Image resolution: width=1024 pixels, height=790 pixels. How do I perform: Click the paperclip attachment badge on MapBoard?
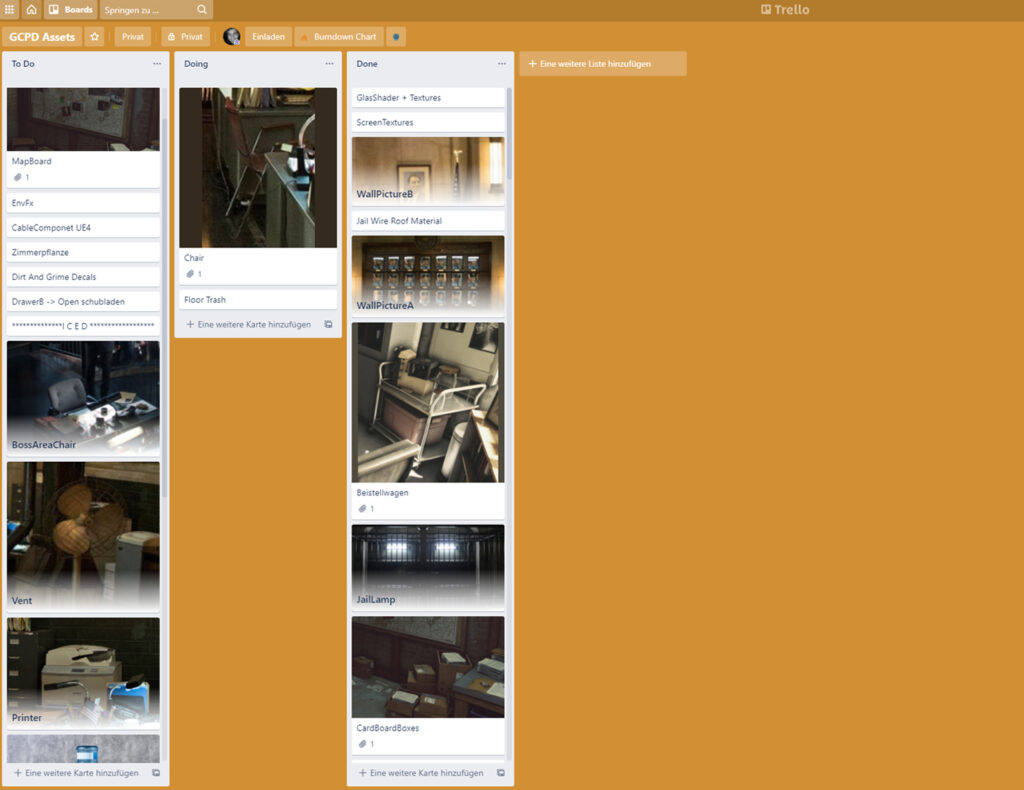pyautogui.click(x=17, y=178)
